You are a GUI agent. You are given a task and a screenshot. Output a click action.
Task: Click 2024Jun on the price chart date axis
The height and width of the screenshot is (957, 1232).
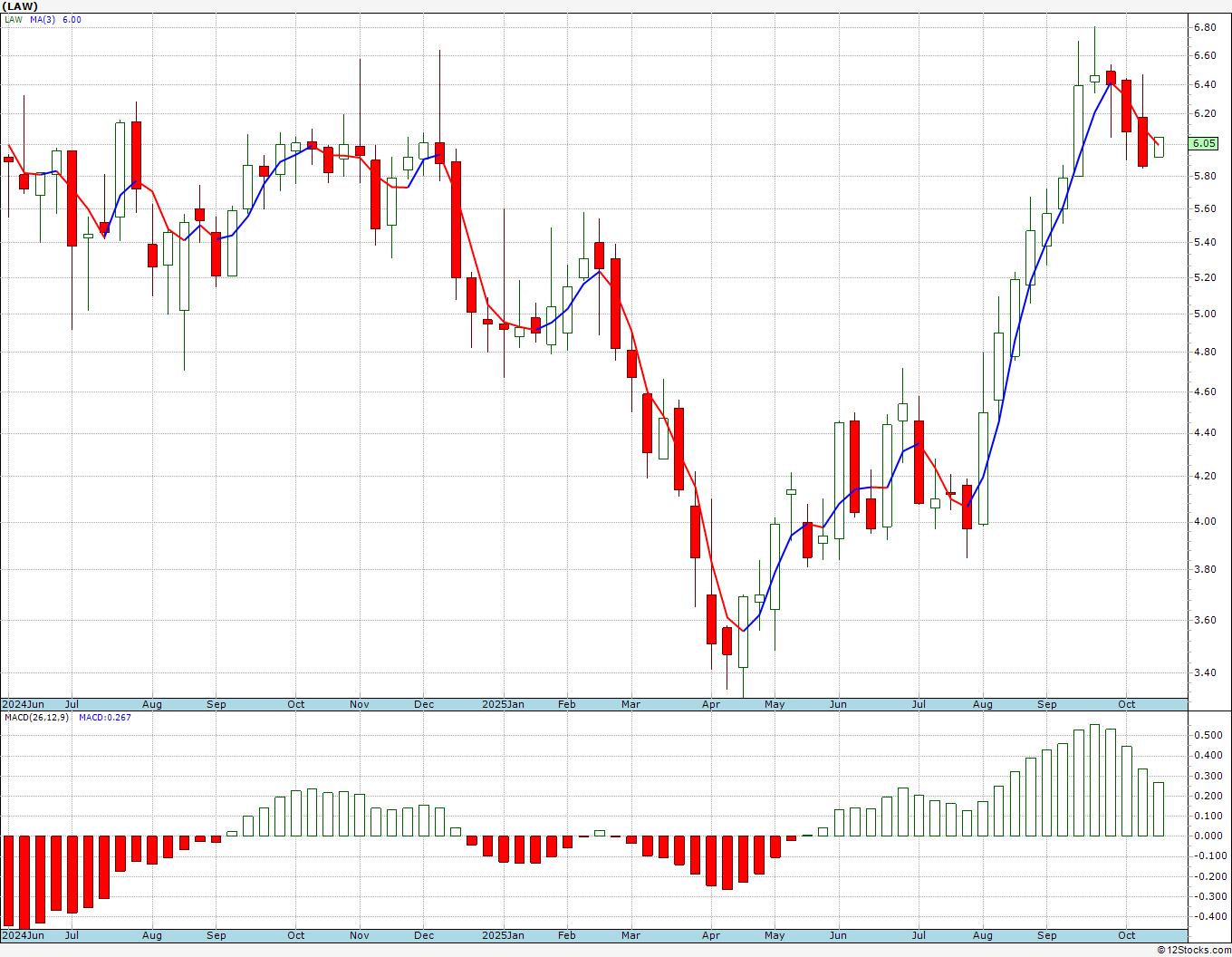(23, 704)
